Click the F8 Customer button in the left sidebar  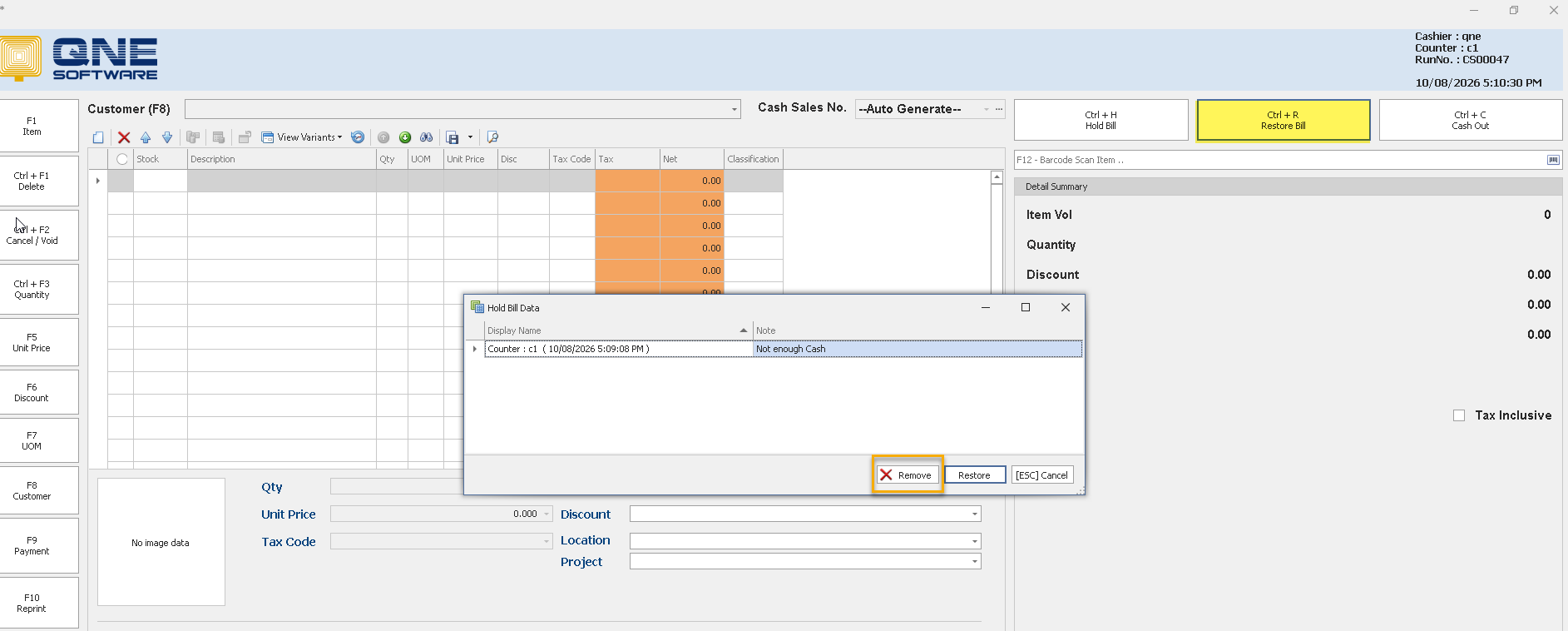pyautogui.click(x=38, y=490)
